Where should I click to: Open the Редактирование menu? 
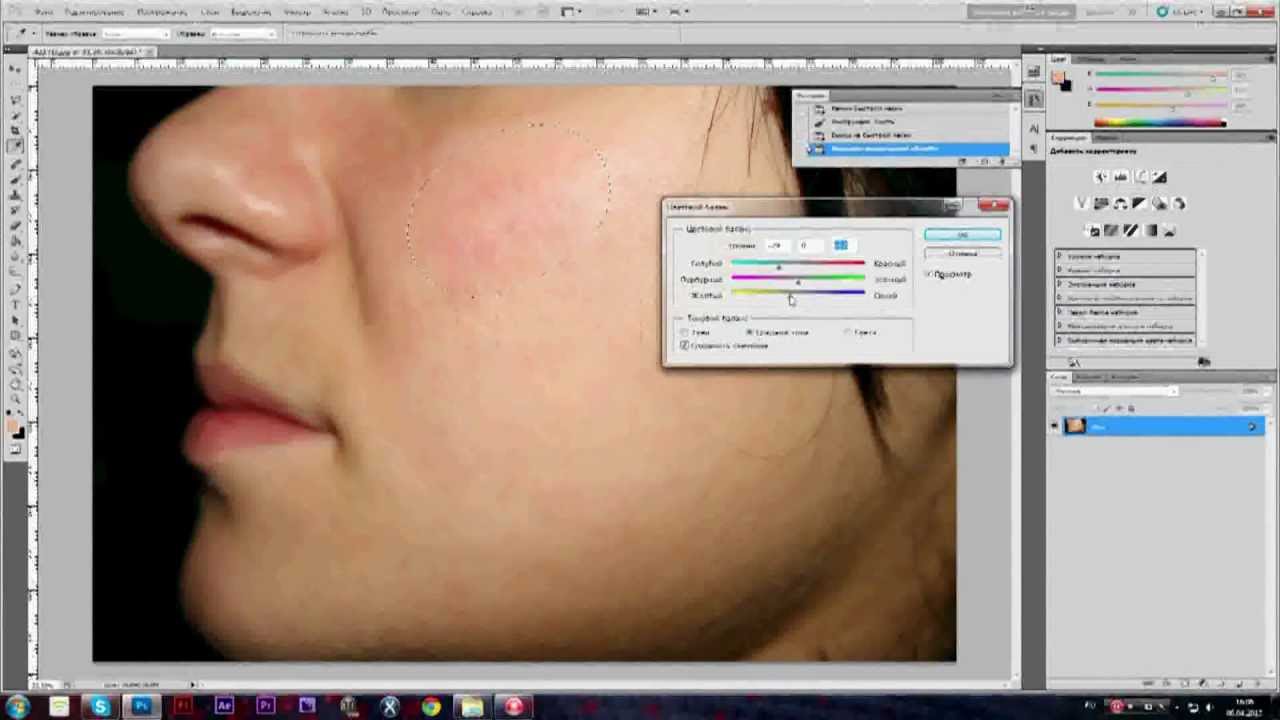tap(94, 11)
